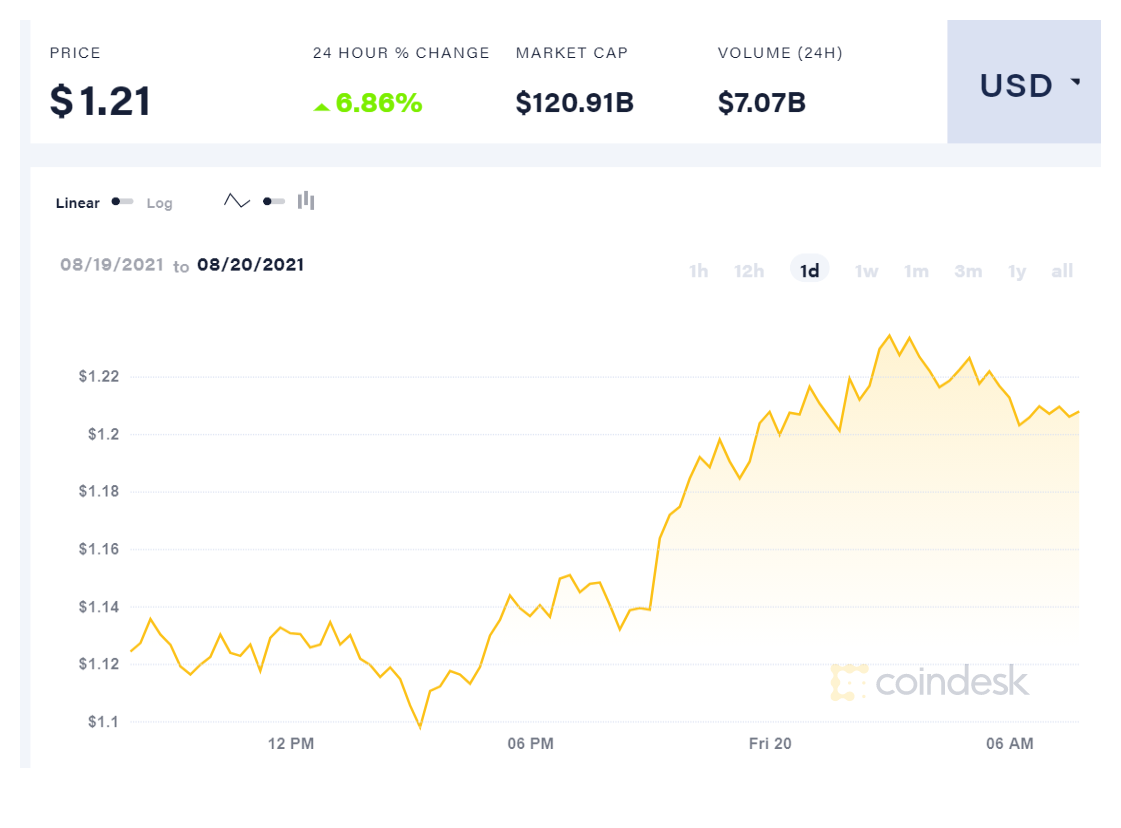
Task: Click the green 24-hour change arrow
Action: tap(321, 105)
